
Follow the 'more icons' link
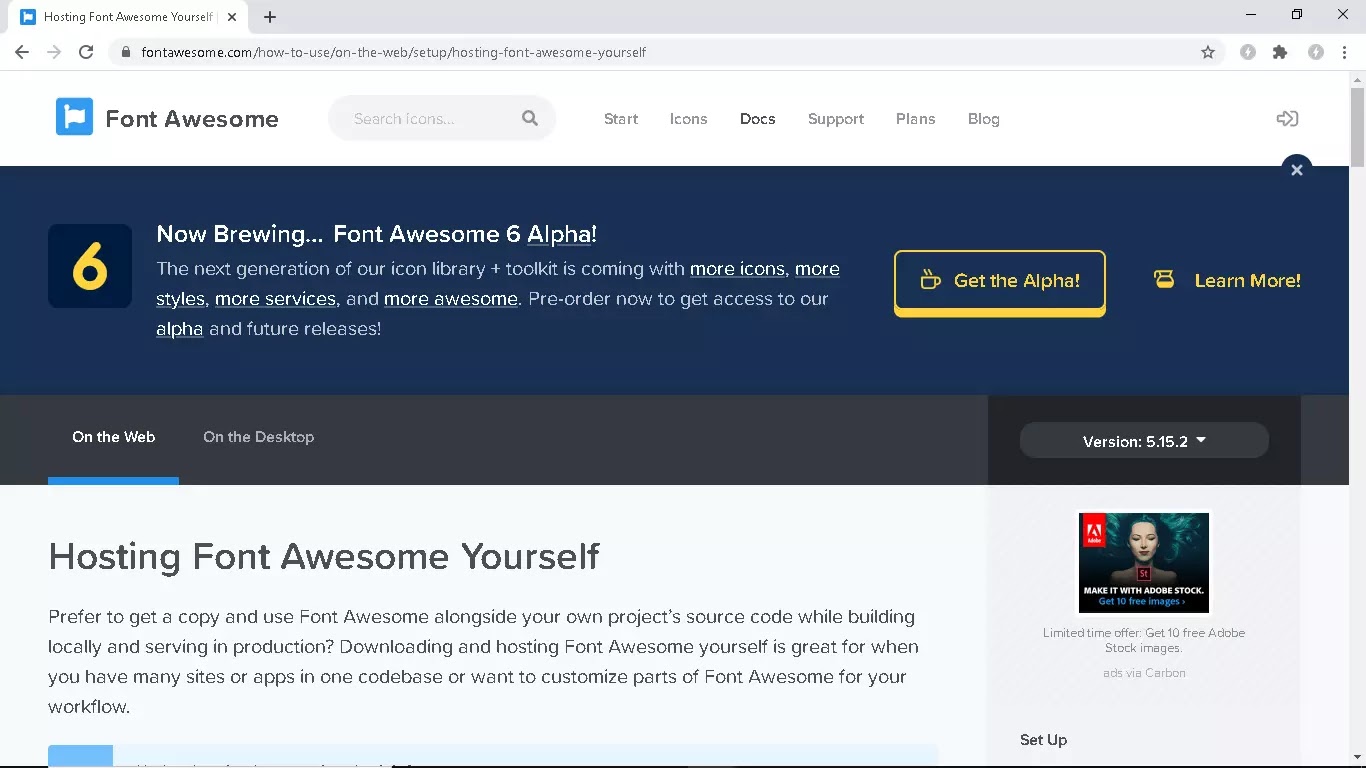(738, 269)
